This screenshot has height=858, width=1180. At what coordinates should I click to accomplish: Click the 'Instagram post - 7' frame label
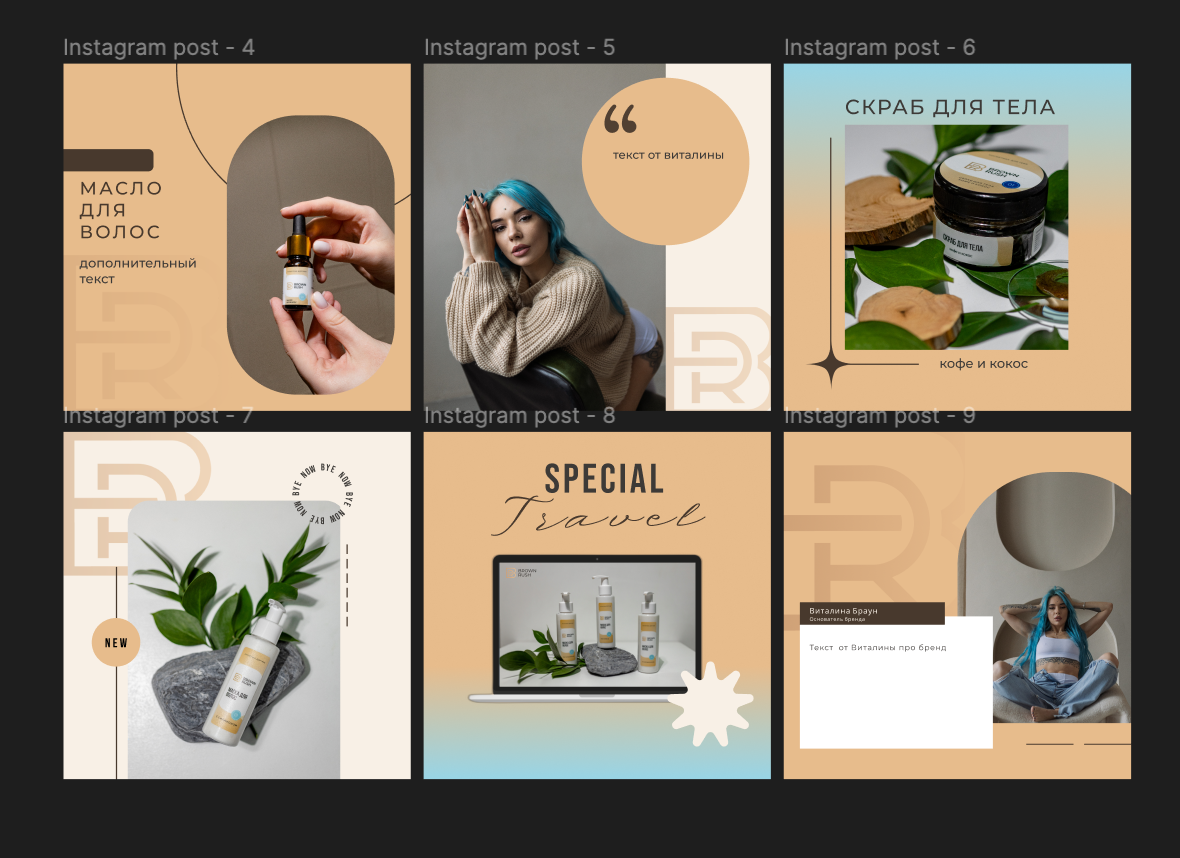click(x=158, y=416)
